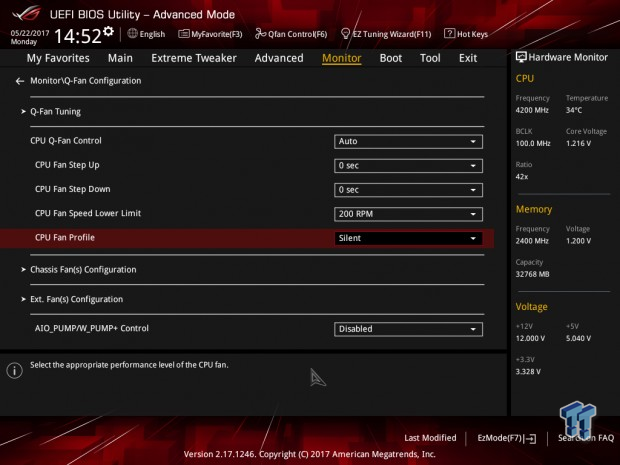Switch to the Main tab
The width and height of the screenshot is (620, 465).
pos(120,58)
